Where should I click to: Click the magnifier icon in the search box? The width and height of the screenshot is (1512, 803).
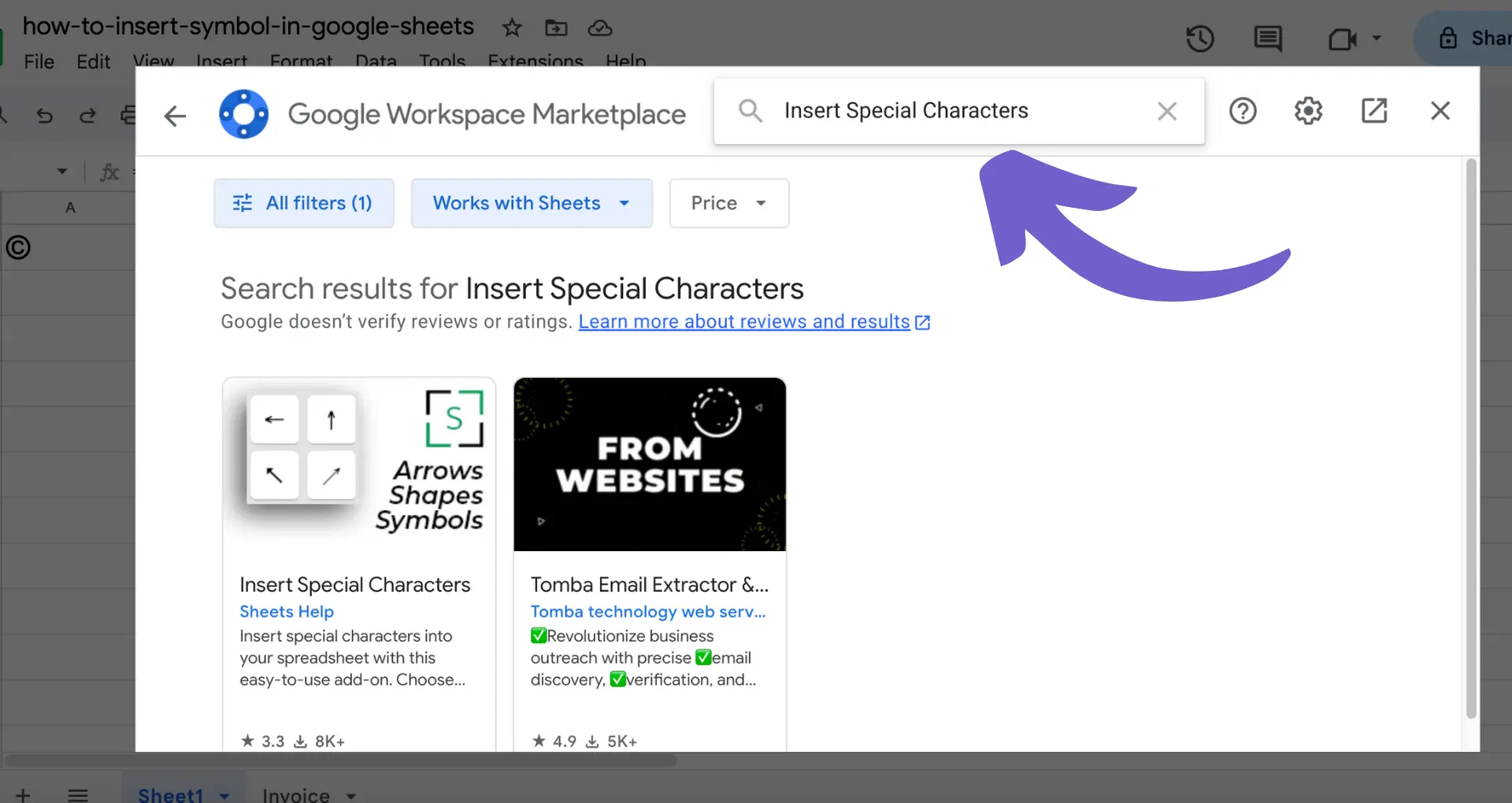[x=750, y=111]
